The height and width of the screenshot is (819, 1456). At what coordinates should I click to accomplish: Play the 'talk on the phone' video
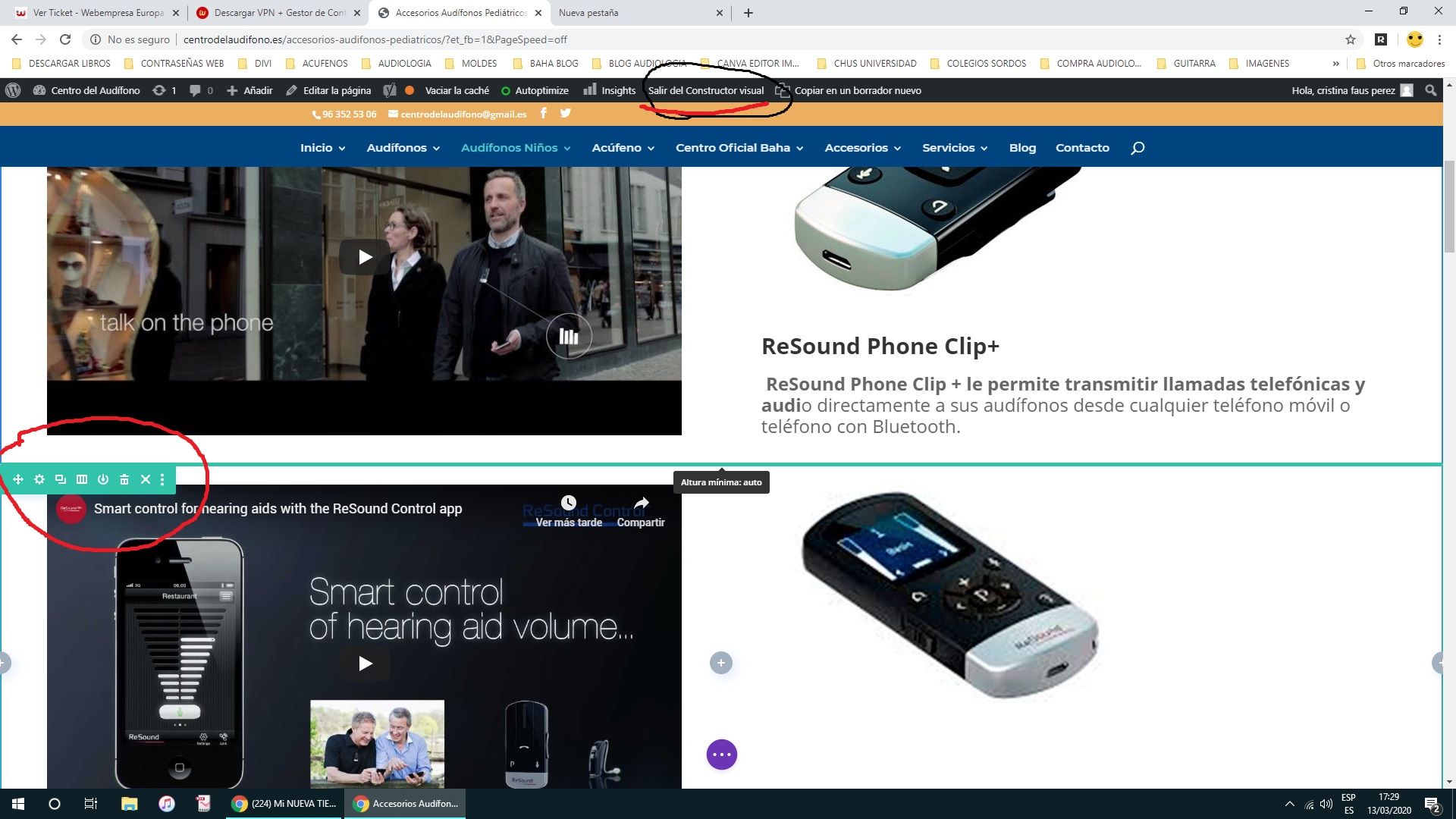coord(365,257)
